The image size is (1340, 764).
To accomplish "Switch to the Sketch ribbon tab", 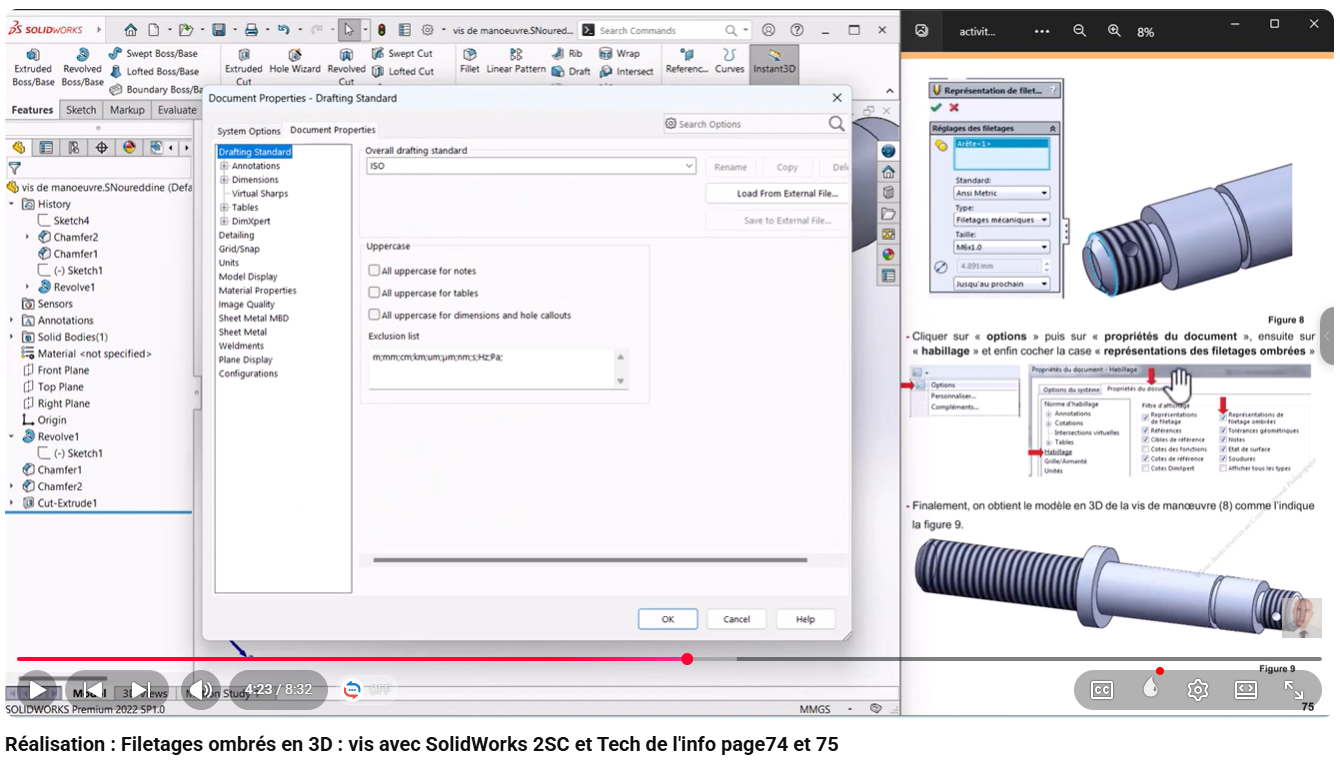I will click(81, 110).
